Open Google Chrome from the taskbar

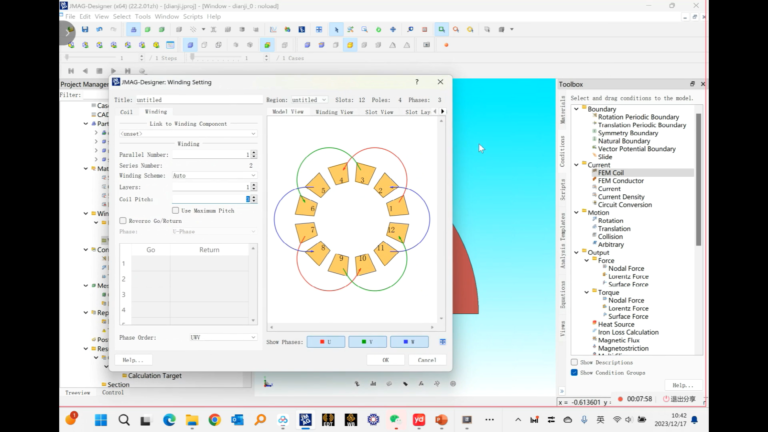[215, 420]
